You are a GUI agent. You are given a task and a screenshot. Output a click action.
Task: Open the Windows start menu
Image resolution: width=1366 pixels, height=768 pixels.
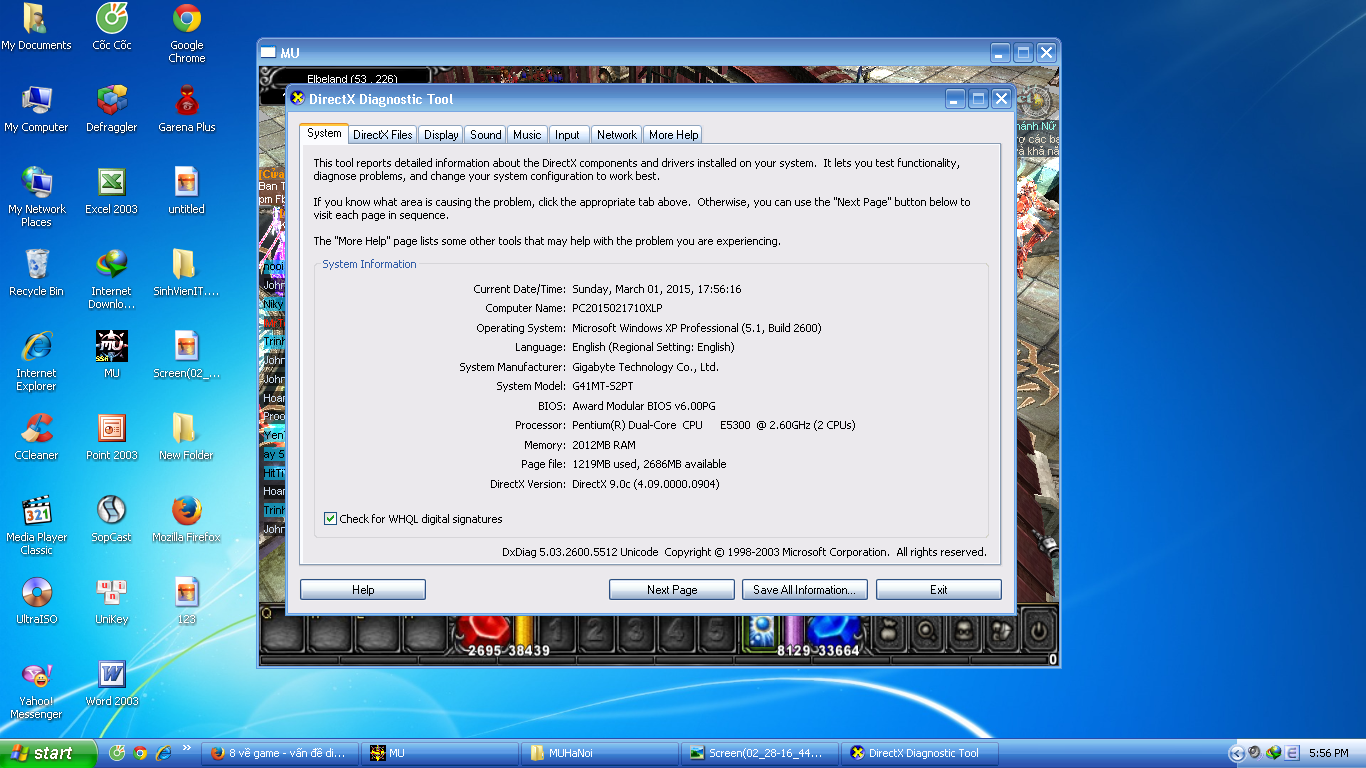click(x=48, y=753)
